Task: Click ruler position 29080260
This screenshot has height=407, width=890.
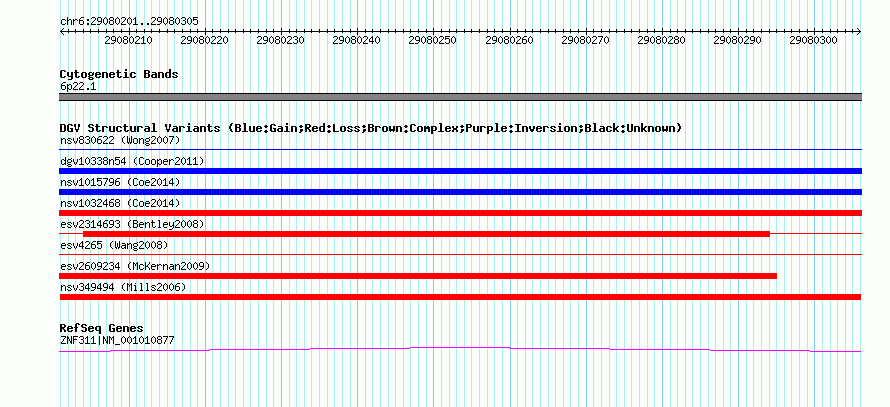Action: click(509, 40)
